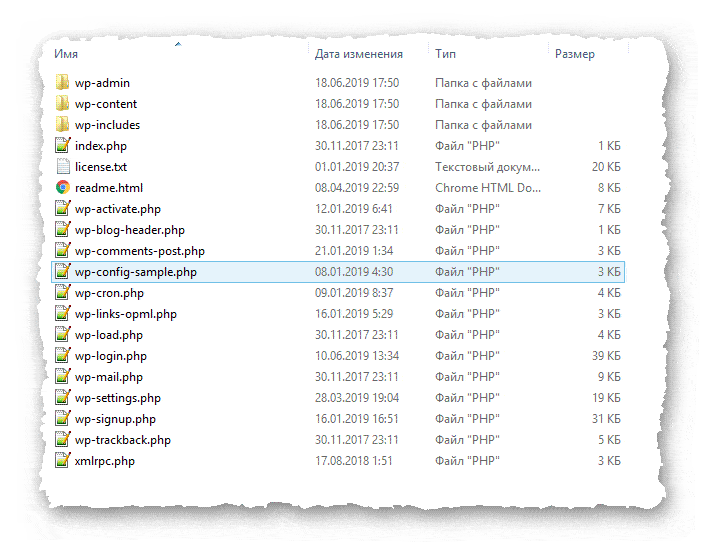Select the license.txt file name
The image size is (704, 544).
pyautogui.click(x=101, y=167)
